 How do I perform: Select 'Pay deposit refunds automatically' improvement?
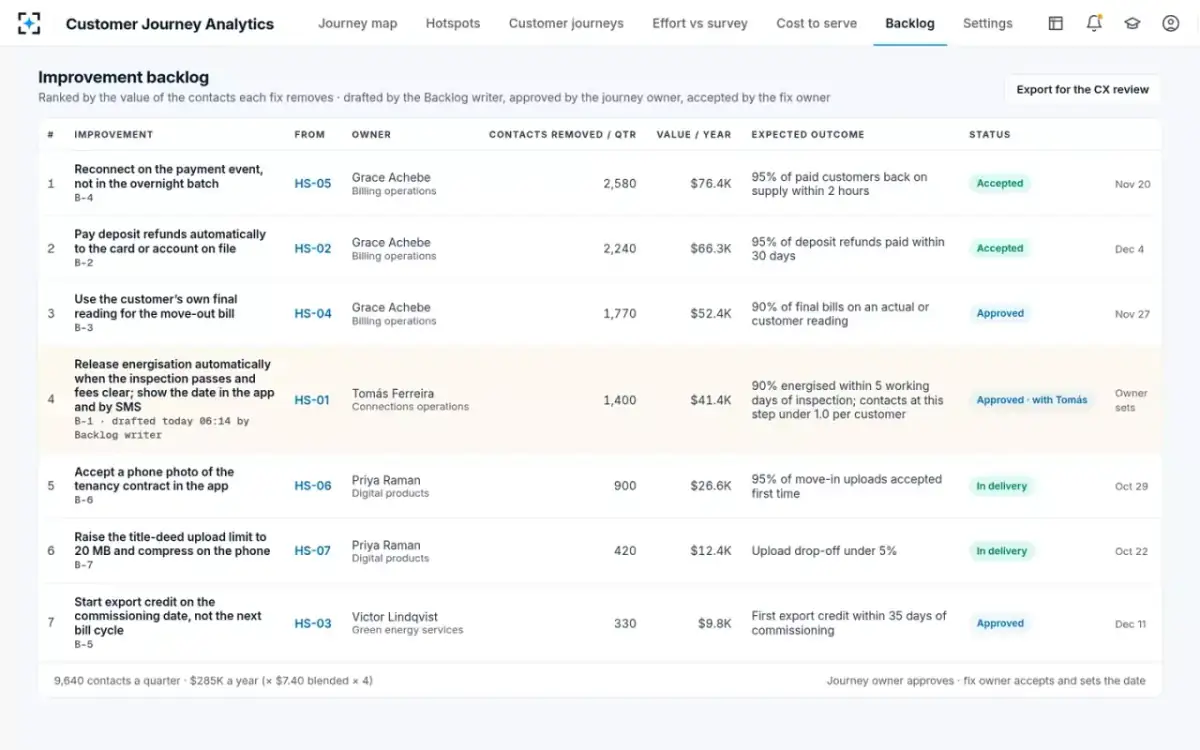[x=170, y=242]
